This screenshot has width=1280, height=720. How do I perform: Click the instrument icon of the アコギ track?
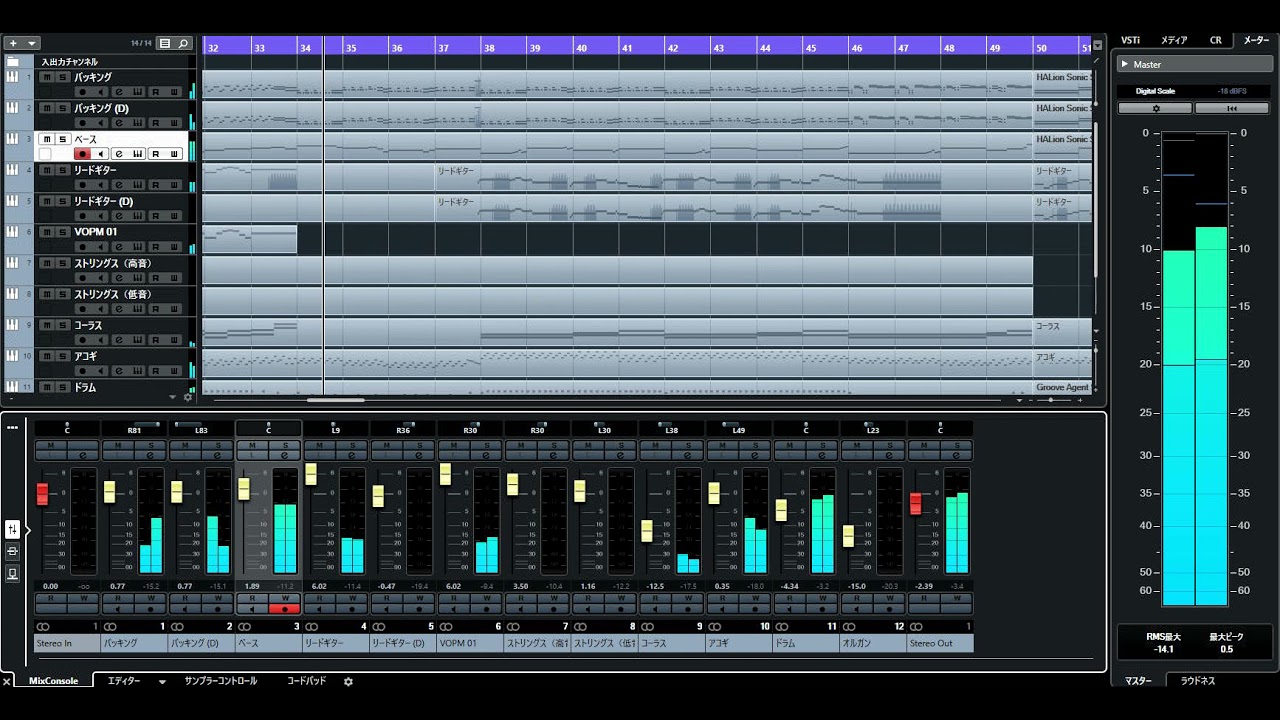coord(12,355)
